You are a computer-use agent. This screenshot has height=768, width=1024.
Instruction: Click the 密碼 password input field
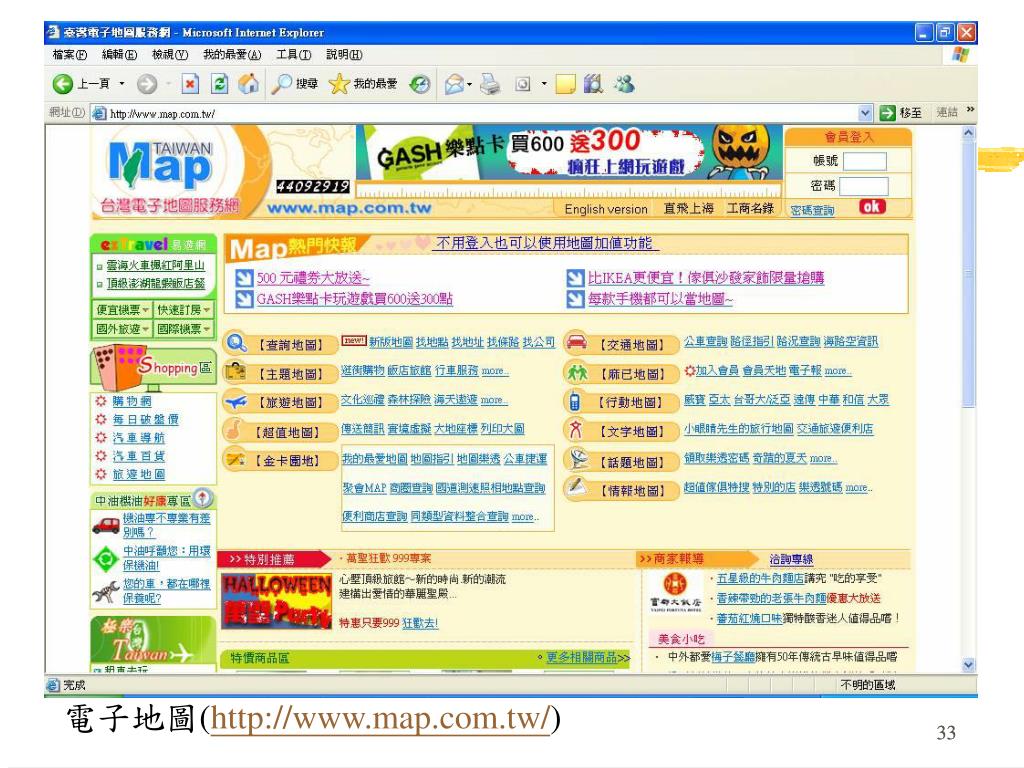[863, 186]
